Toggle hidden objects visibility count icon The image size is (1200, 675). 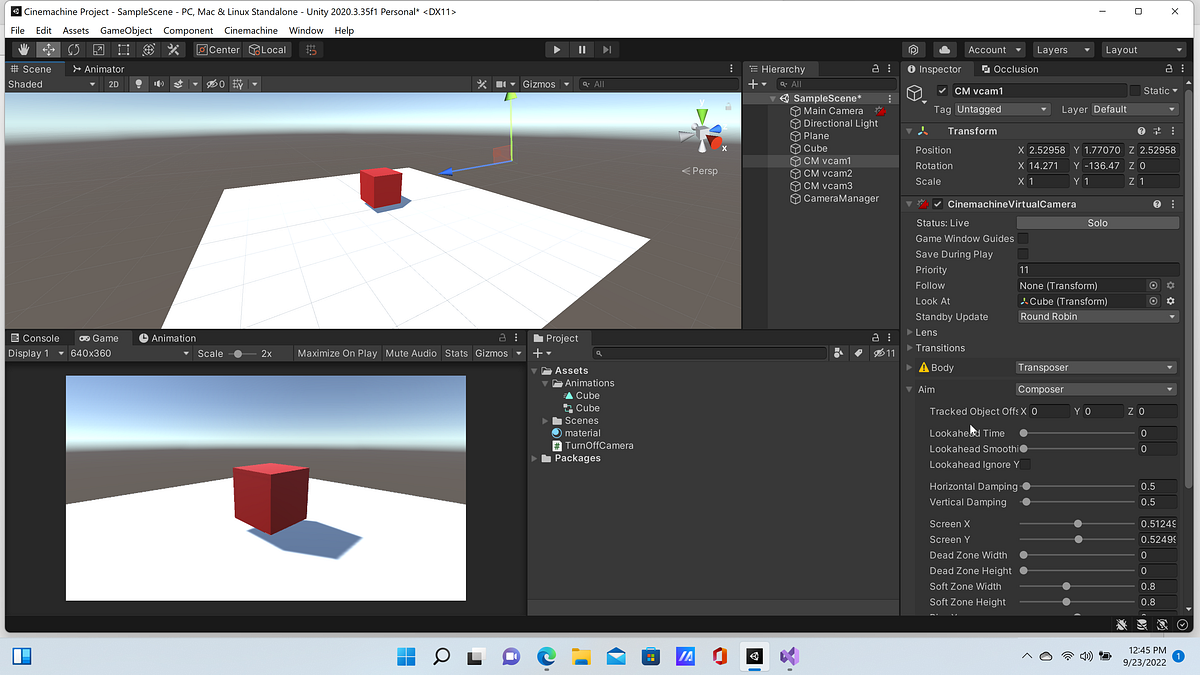pos(215,84)
